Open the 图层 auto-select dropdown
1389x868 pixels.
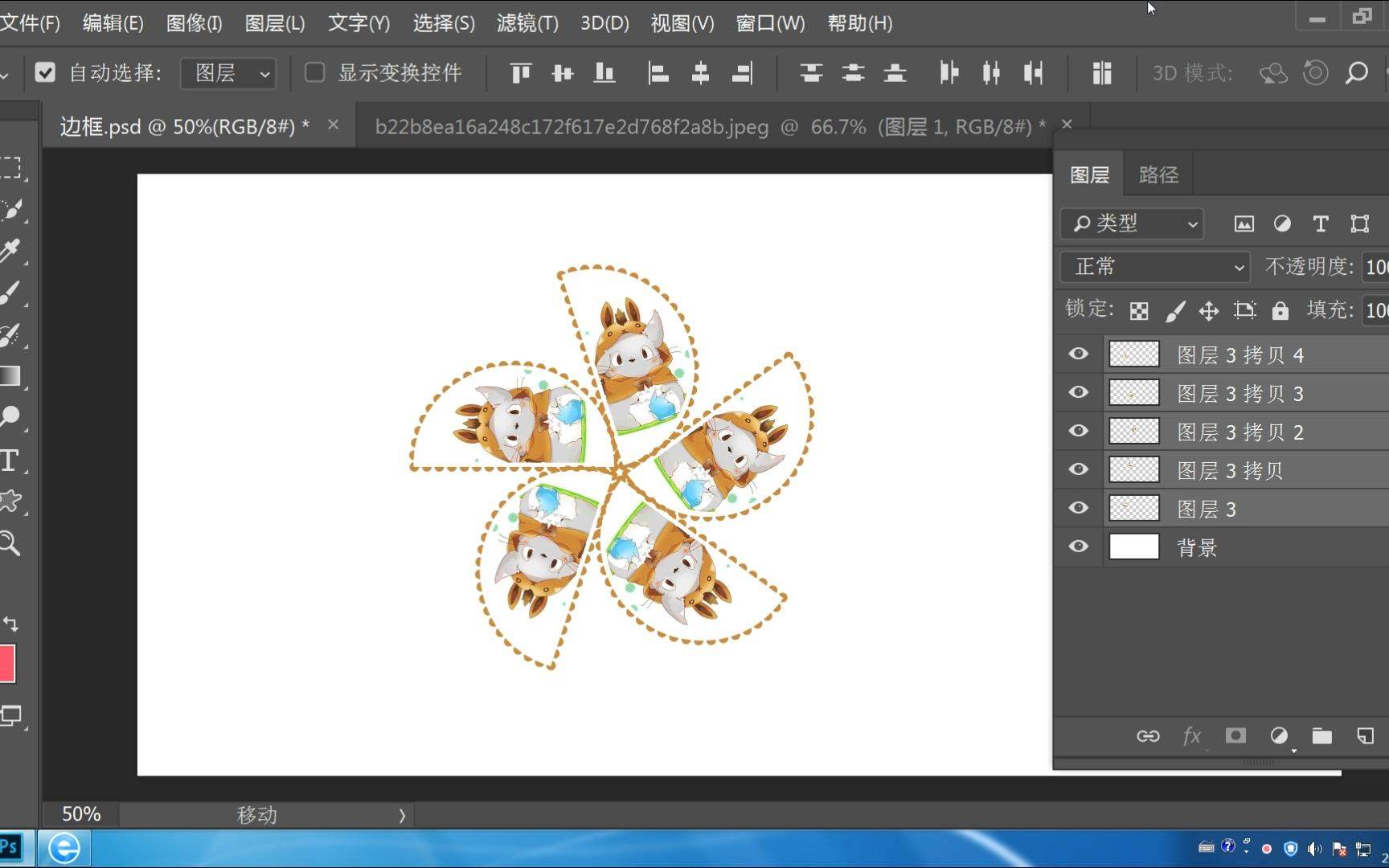tap(228, 73)
